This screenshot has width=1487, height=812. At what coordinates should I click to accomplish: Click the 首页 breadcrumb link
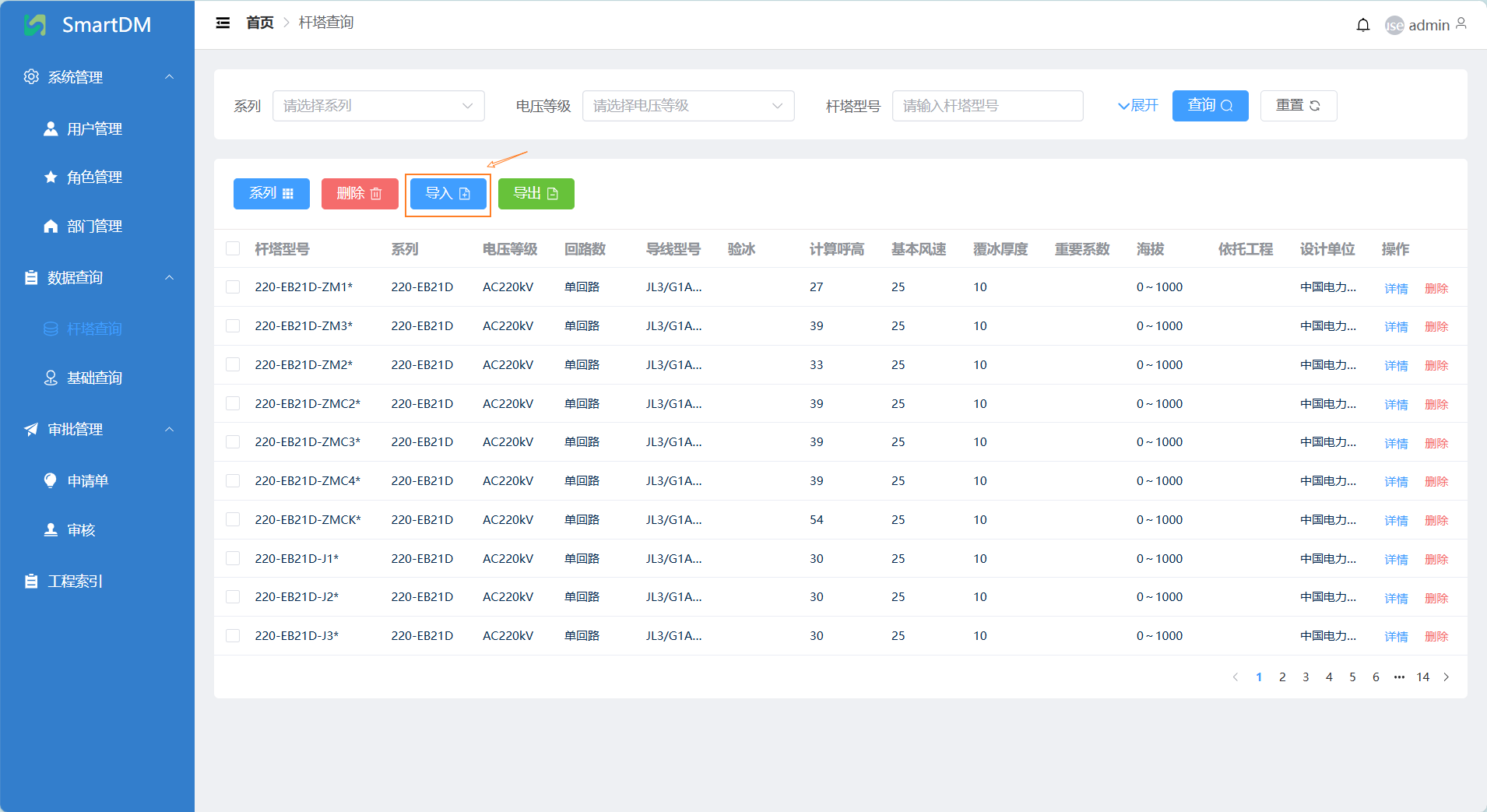tap(260, 23)
